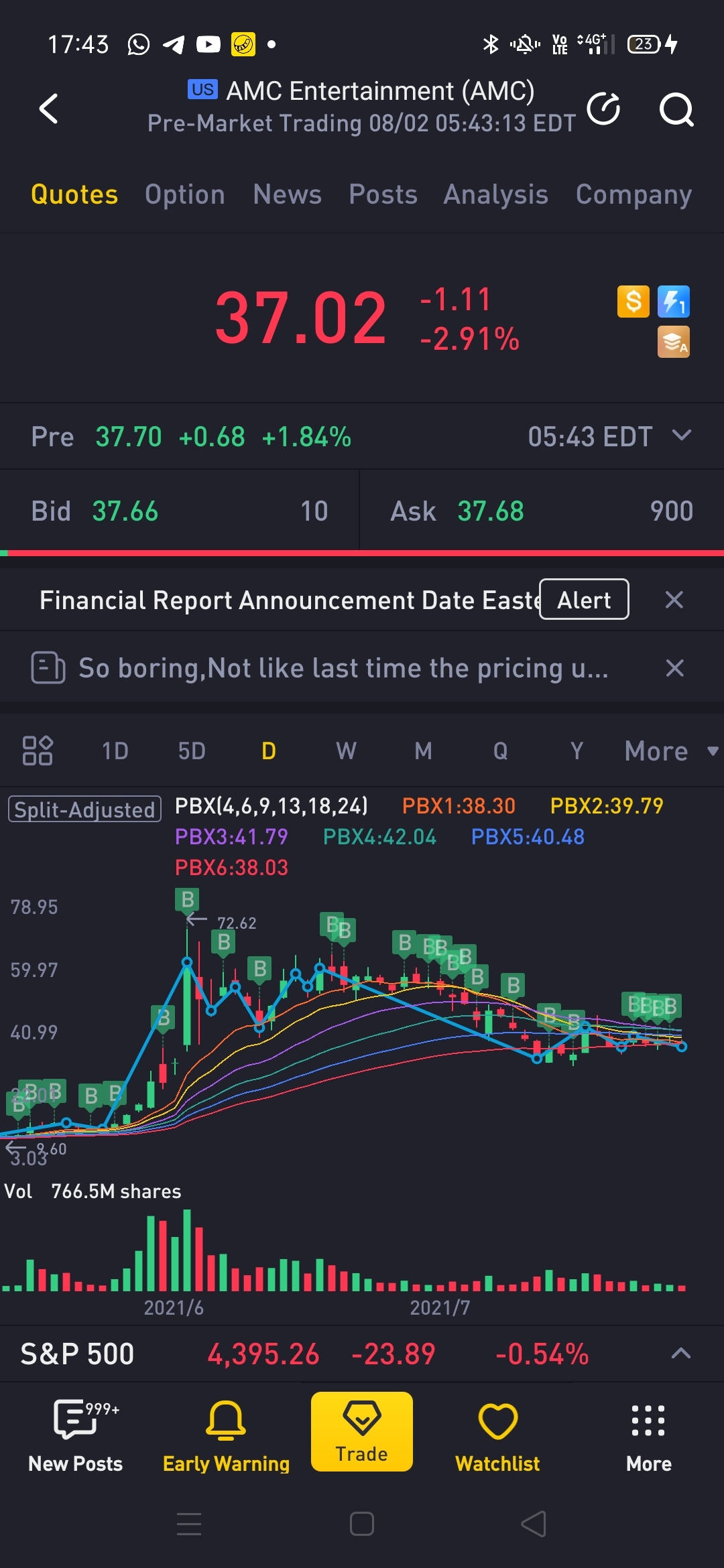Screen dimensions: 724x1568
Task: Dismiss the Financial Report announcement banner
Action: [674, 600]
